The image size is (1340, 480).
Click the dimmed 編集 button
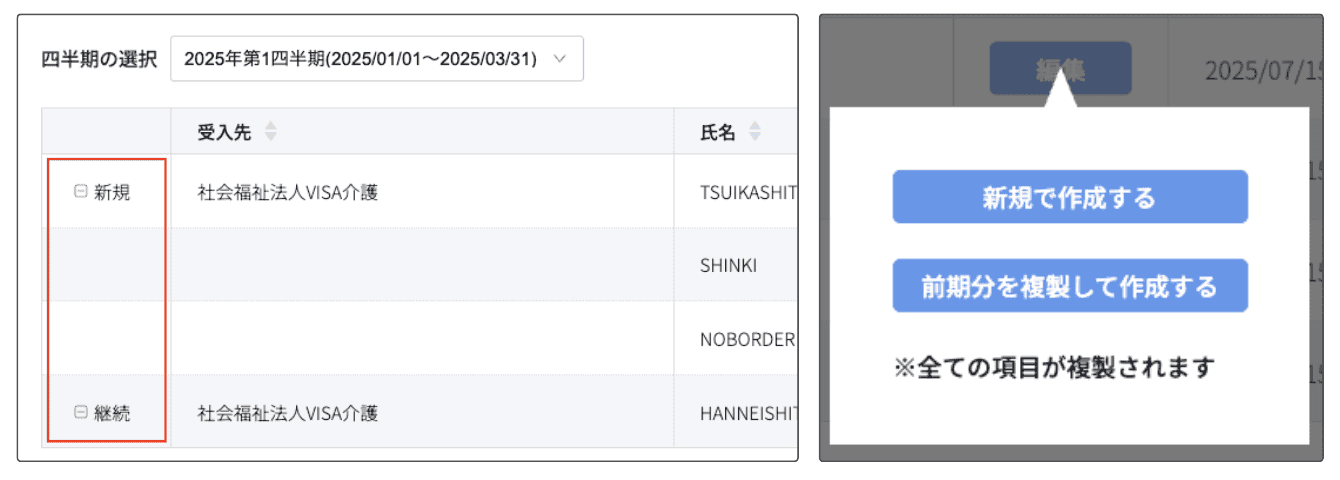[x=1060, y=68]
